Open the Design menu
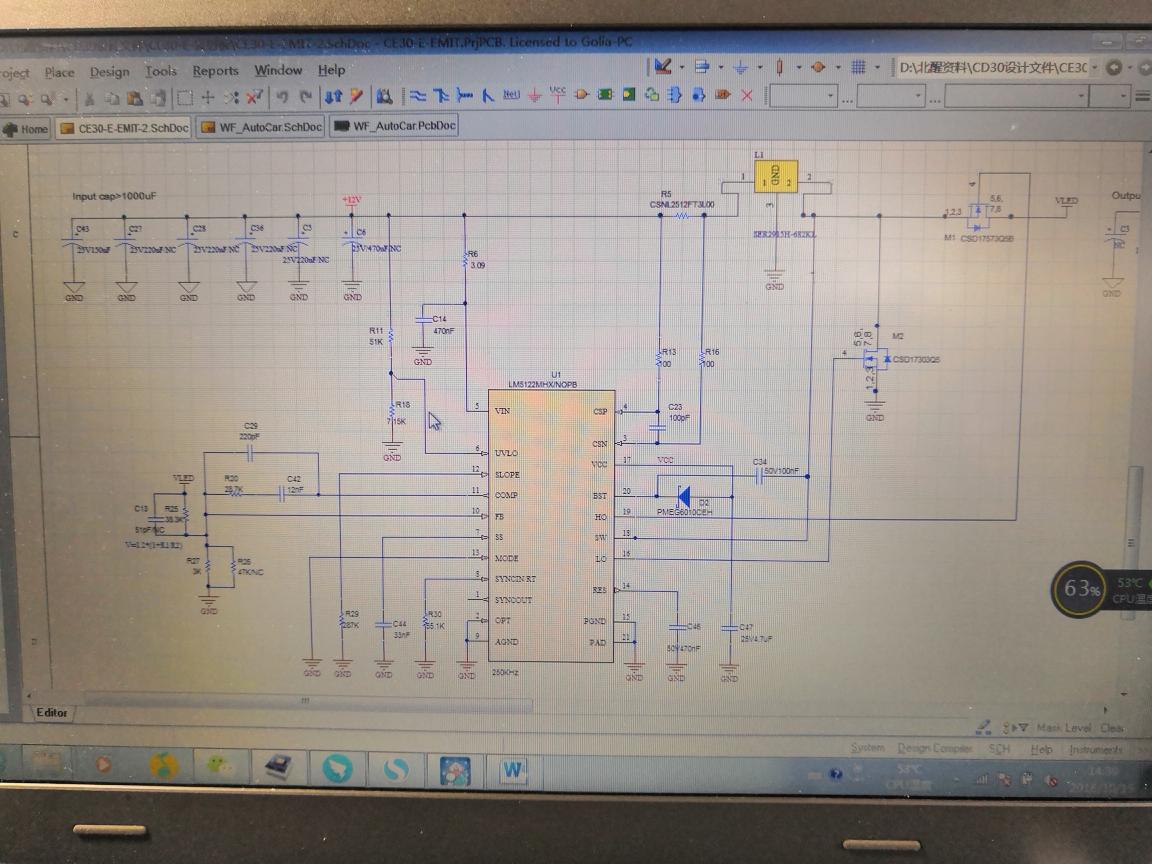The image size is (1152, 864). pos(109,71)
